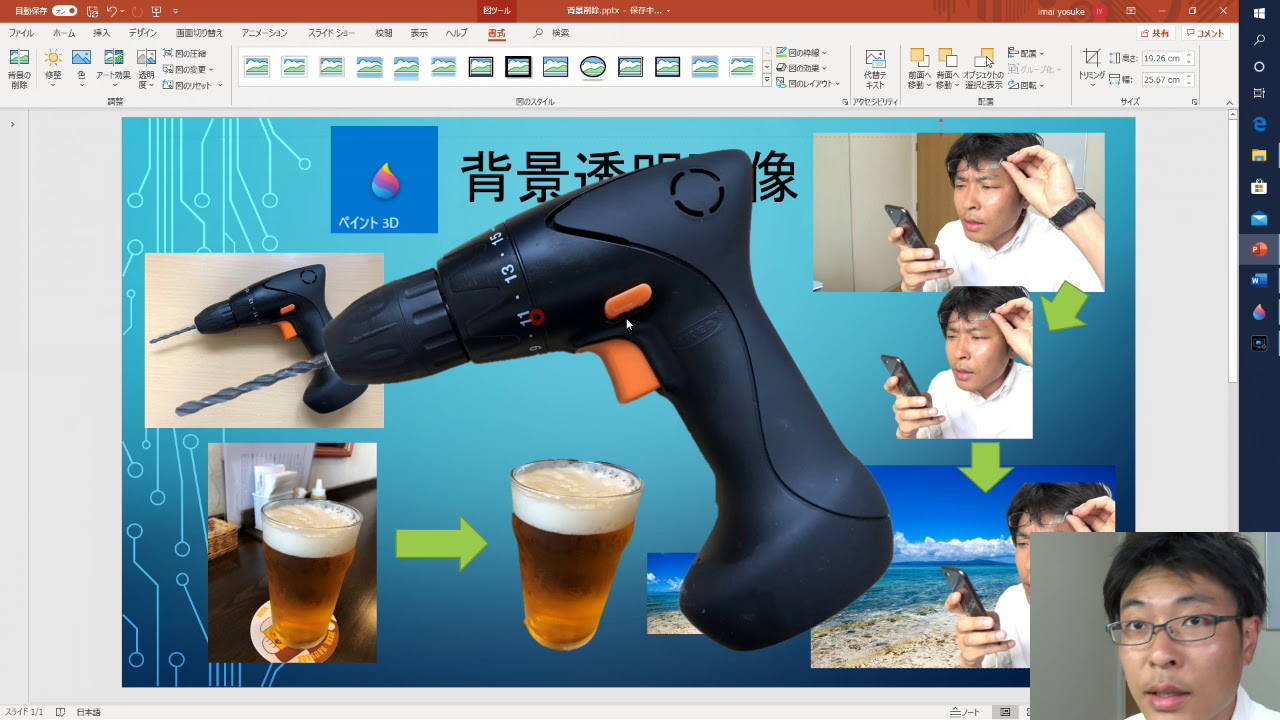Click the トリミング (Crop) tool
This screenshot has height=720, width=1280.
coord(1092,68)
